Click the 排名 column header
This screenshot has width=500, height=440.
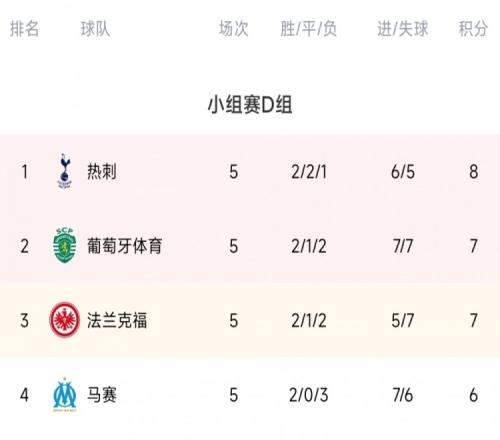click(25, 28)
